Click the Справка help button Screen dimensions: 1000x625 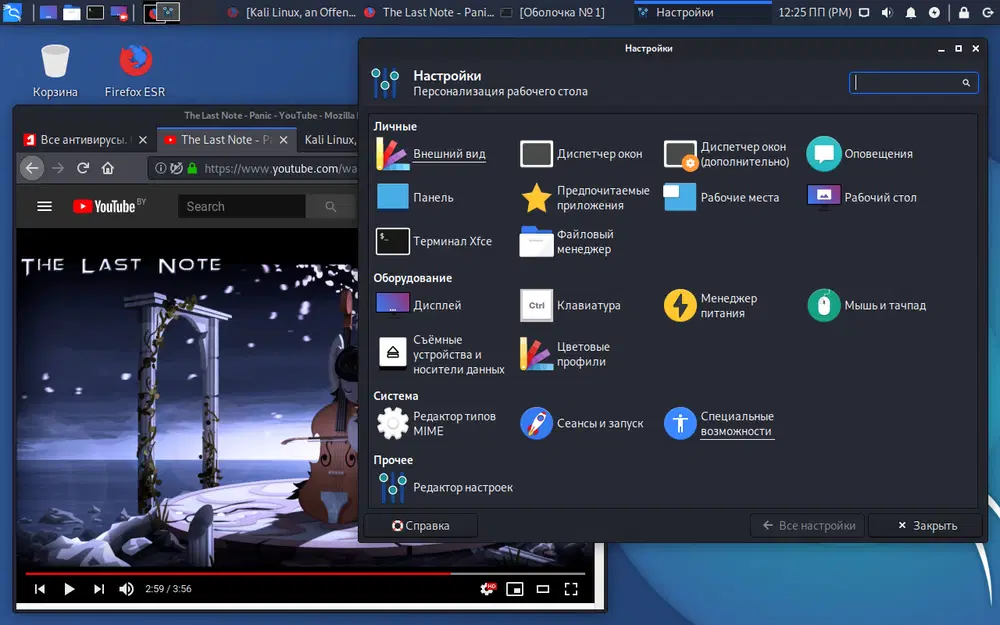pyautogui.click(x=421, y=525)
